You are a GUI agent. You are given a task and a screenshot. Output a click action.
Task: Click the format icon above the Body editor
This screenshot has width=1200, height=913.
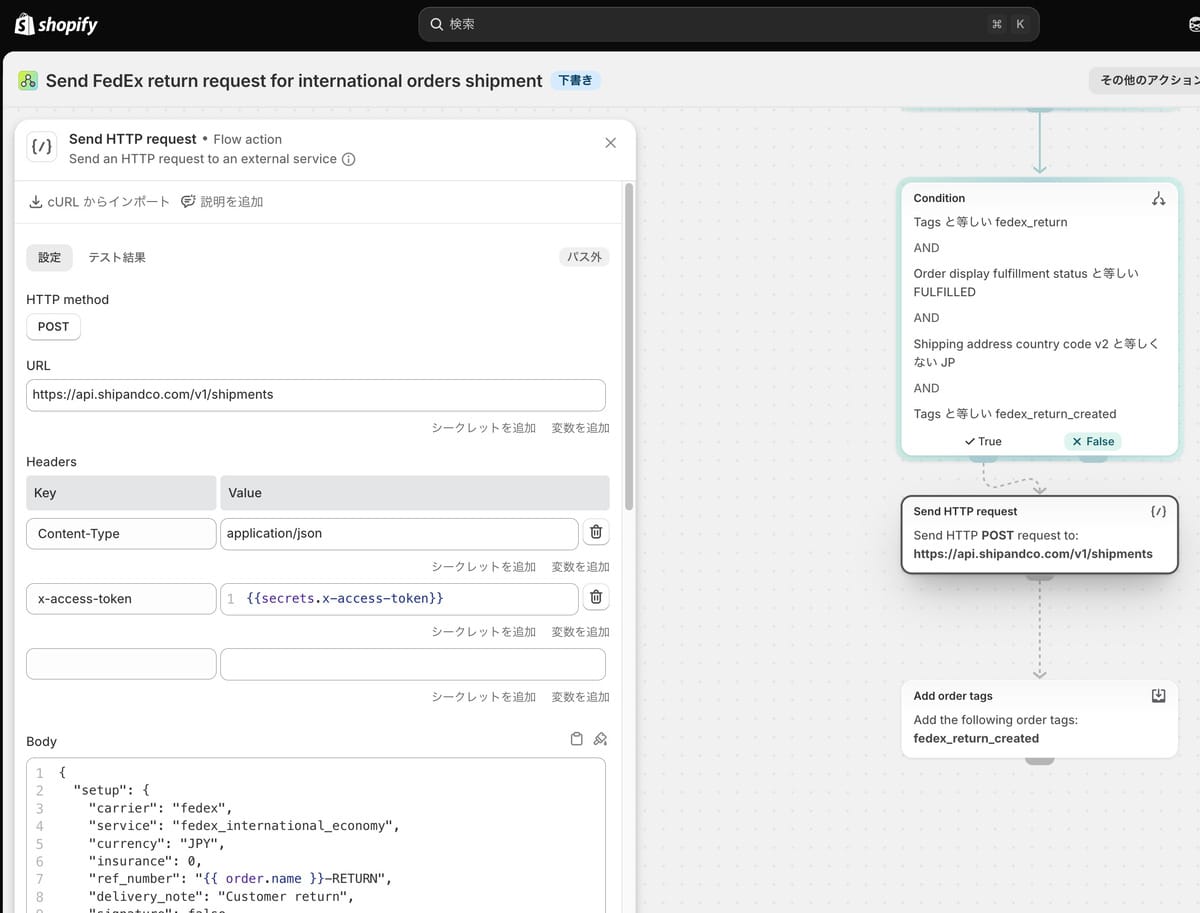coord(600,740)
